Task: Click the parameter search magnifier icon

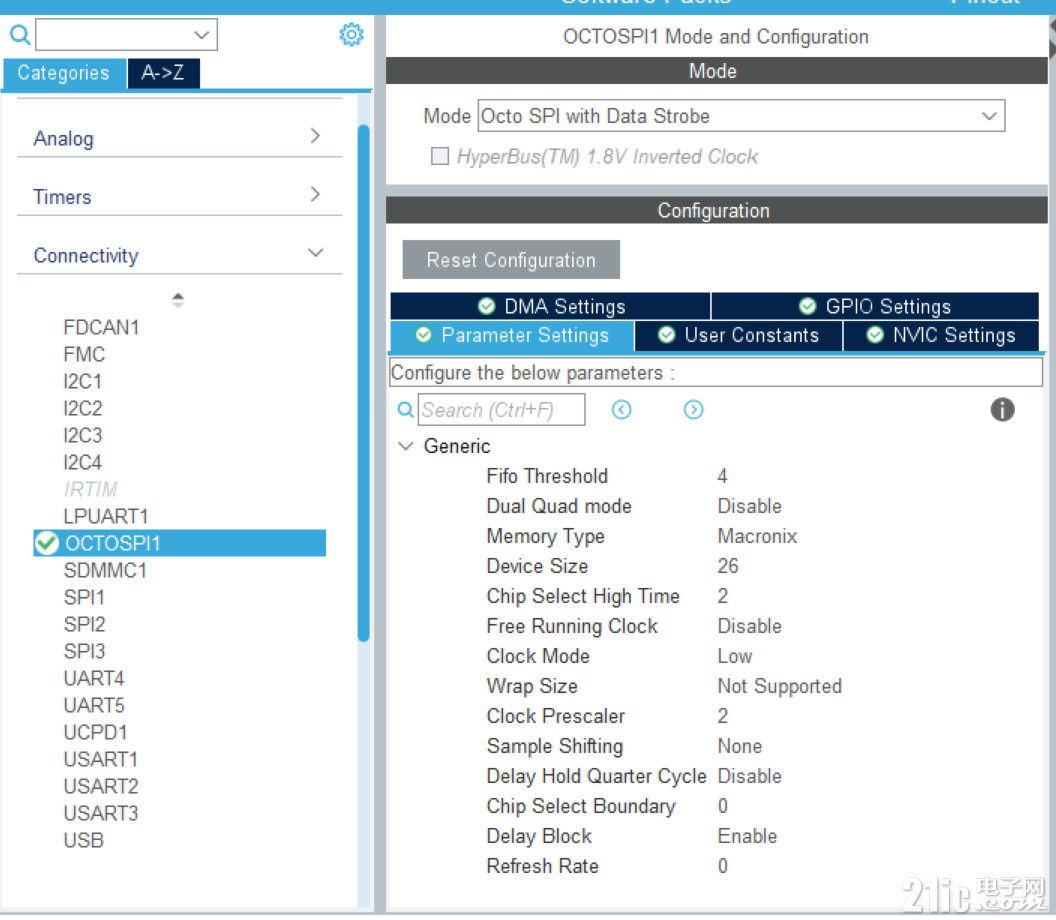Action: click(x=405, y=410)
